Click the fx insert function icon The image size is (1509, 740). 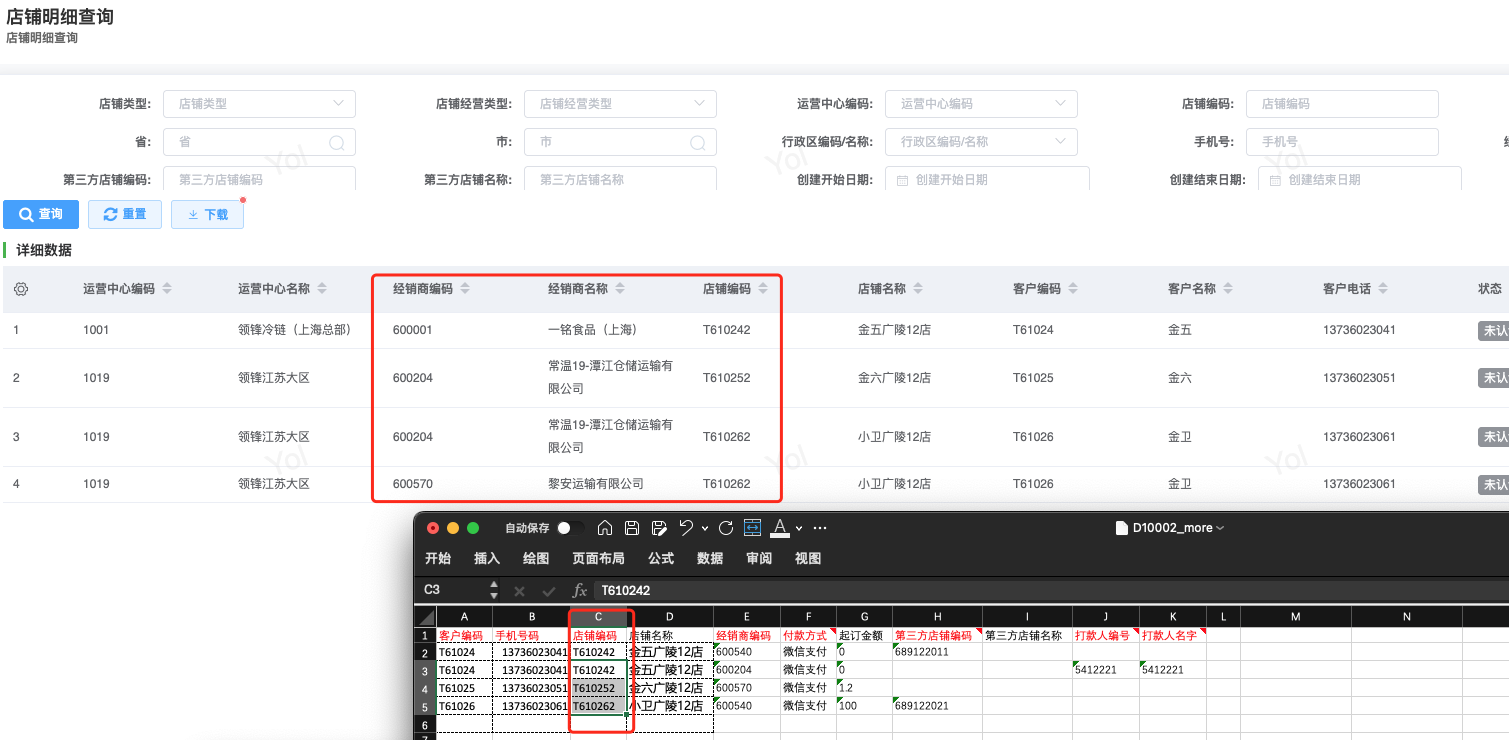click(579, 590)
